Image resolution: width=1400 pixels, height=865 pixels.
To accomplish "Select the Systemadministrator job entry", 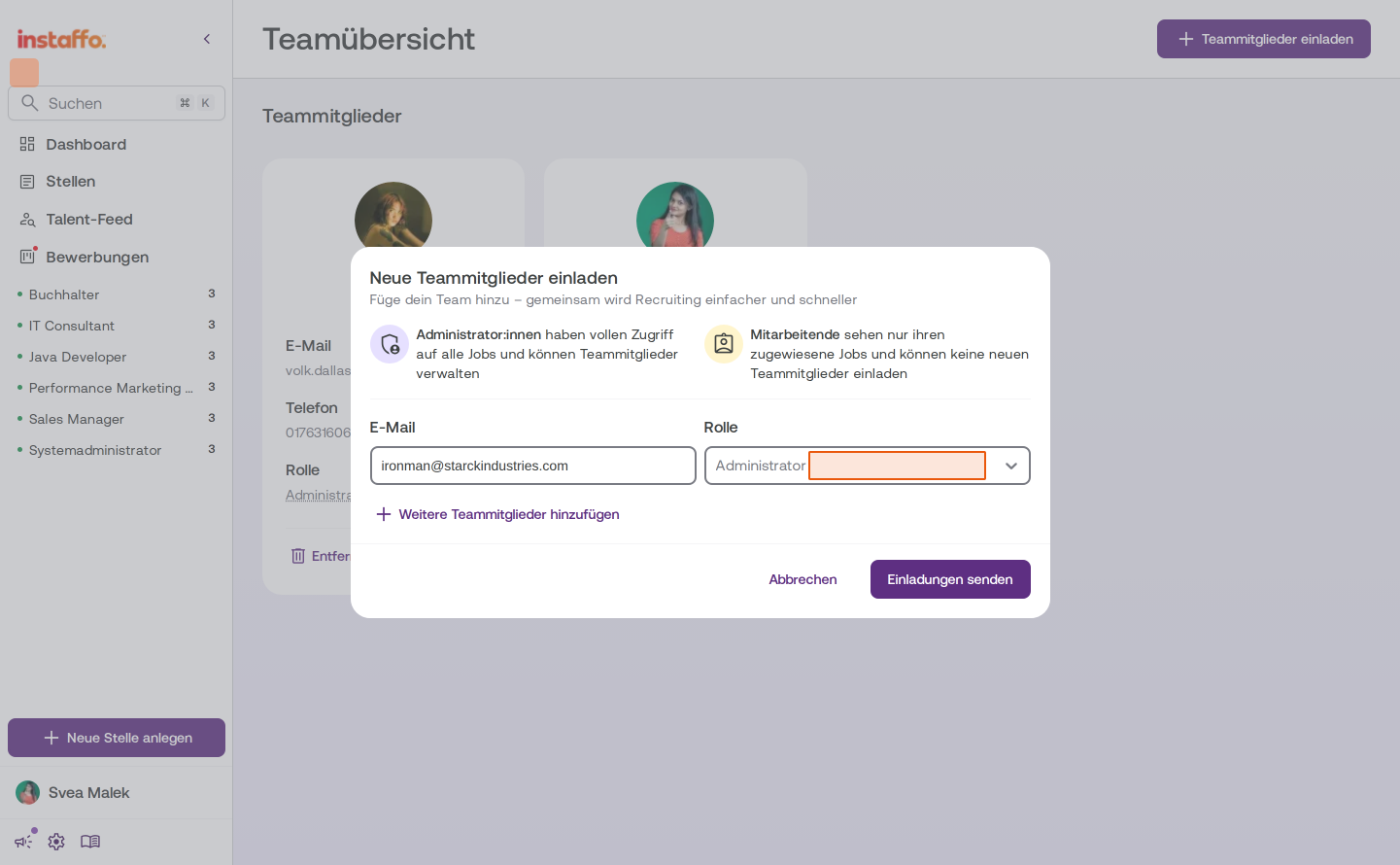I will 117,450.
